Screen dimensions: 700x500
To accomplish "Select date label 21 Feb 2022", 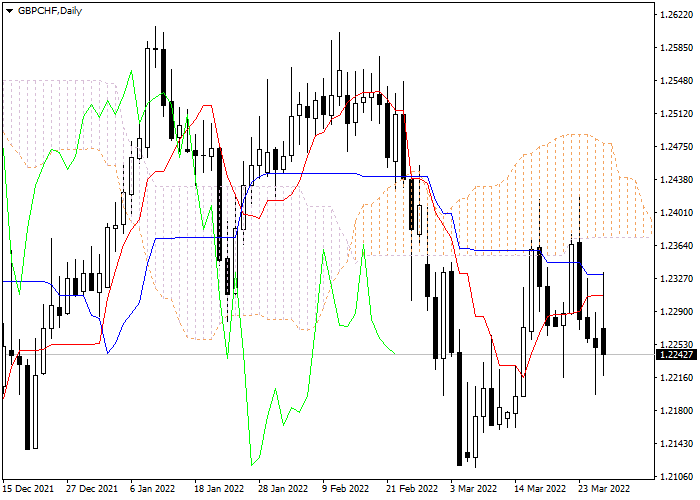I will tap(412, 489).
